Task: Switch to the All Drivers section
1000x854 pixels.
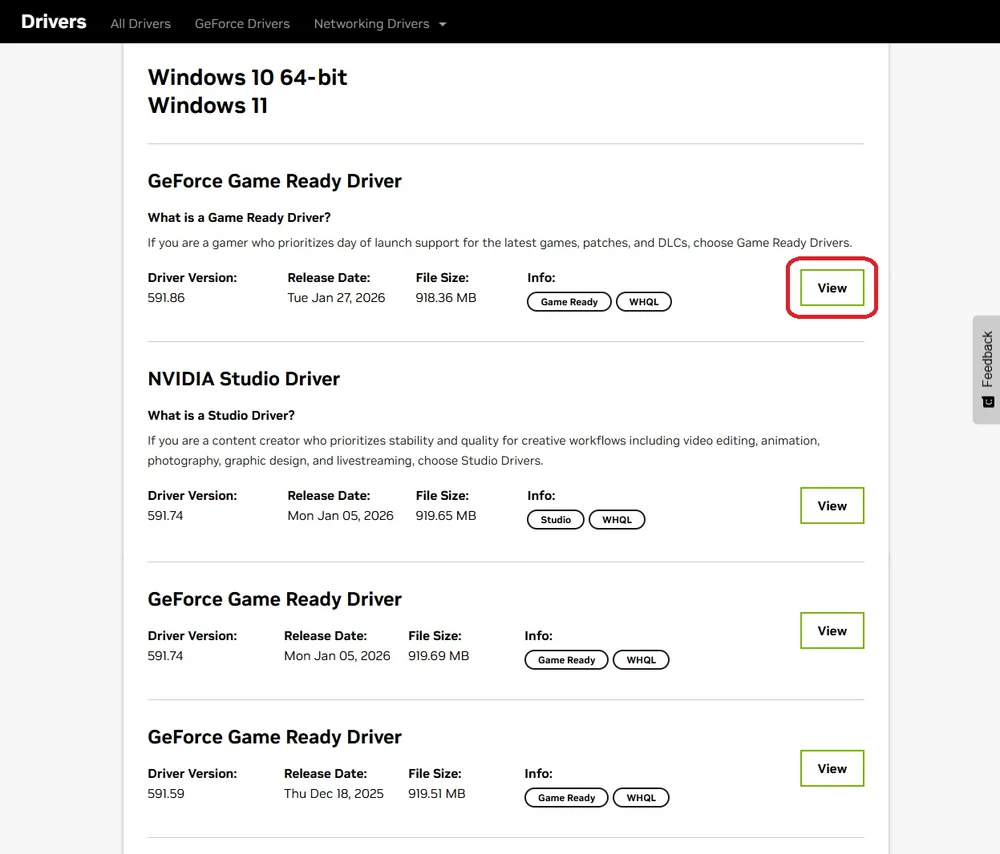Action: (140, 23)
